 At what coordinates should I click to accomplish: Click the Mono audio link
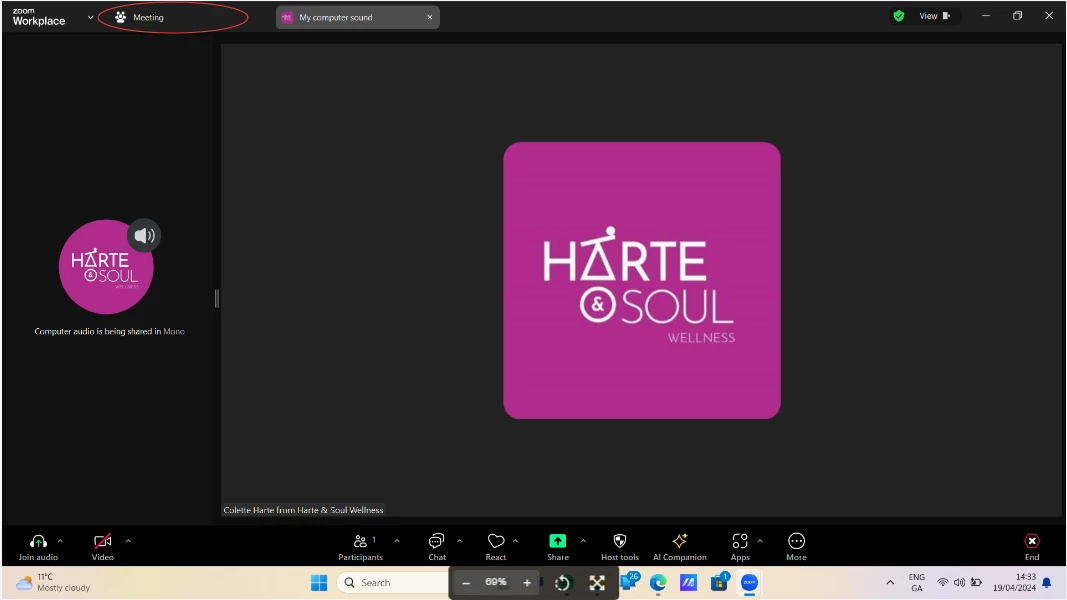[174, 331]
